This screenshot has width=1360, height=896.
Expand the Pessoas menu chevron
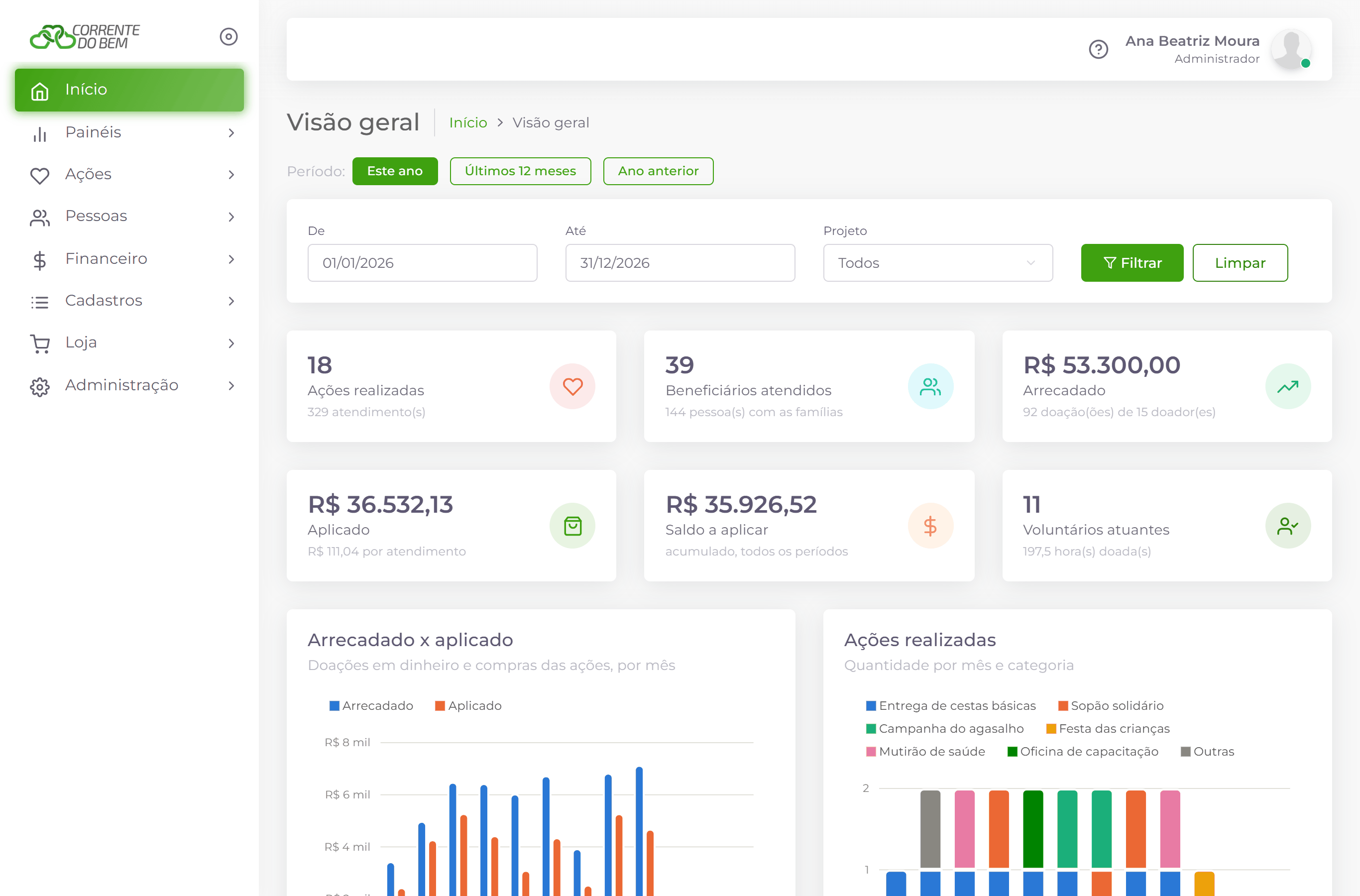[x=231, y=217]
